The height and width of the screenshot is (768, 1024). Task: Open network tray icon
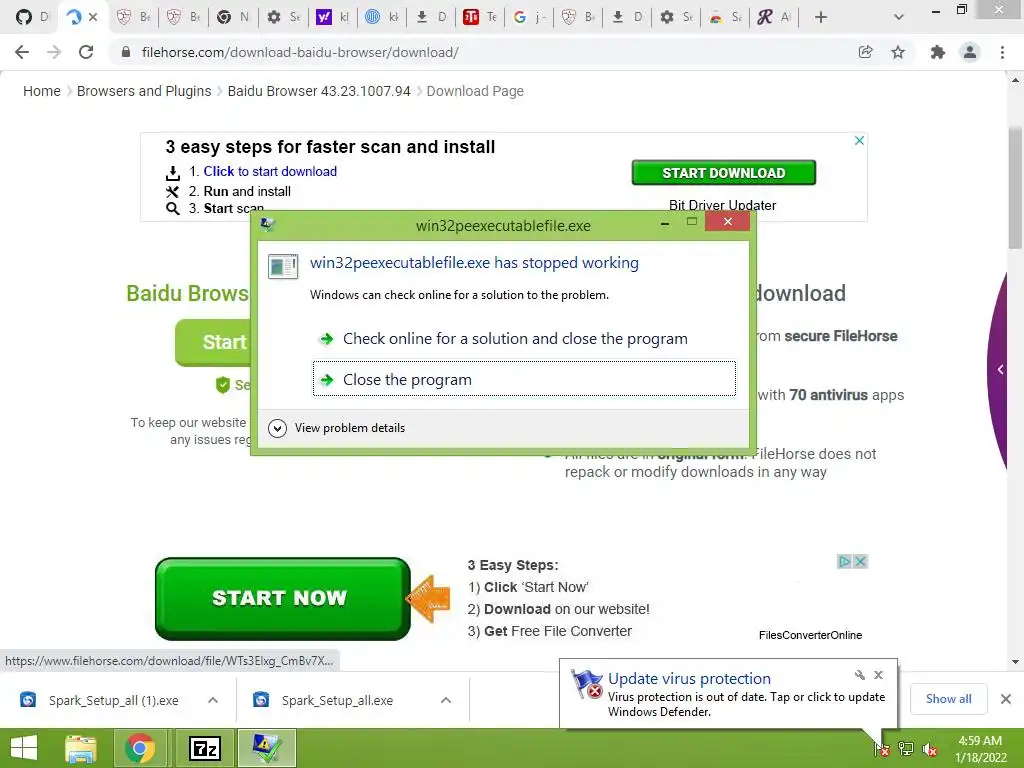click(906, 749)
